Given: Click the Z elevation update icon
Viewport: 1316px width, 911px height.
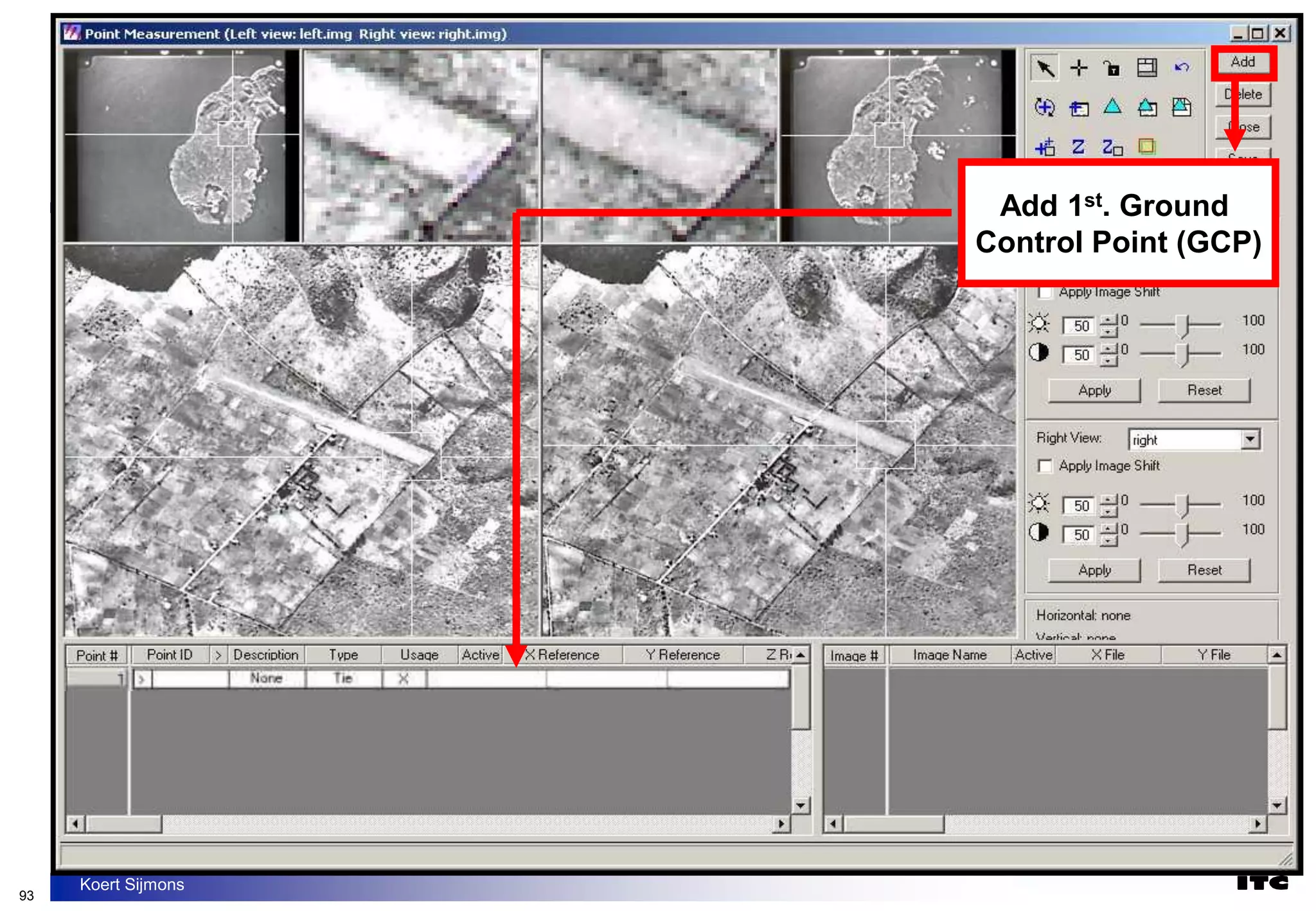Looking at the screenshot, I should click(x=1078, y=147).
